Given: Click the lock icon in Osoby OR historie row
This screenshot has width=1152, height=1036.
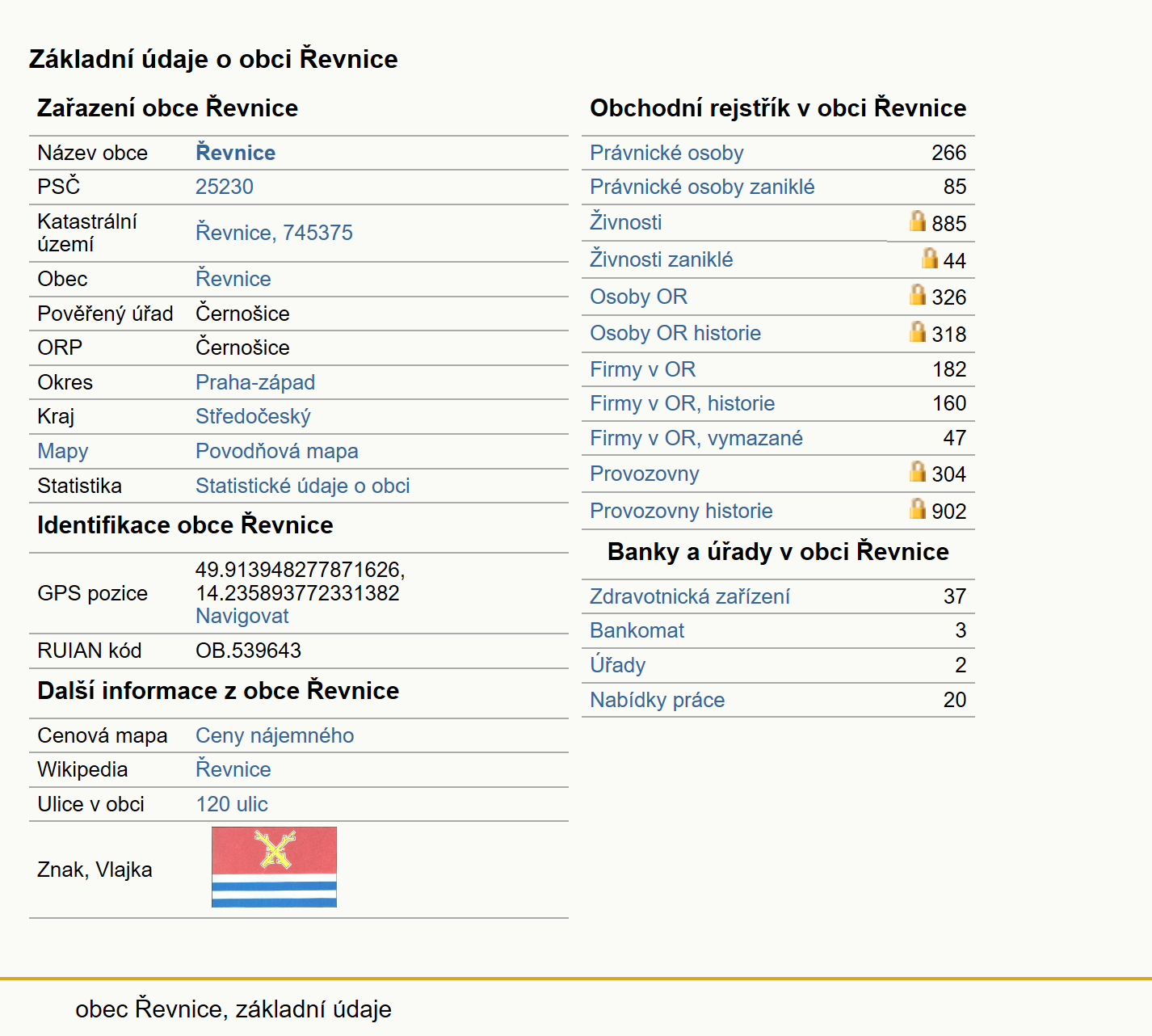Looking at the screenshot, I should pos(917,331).
